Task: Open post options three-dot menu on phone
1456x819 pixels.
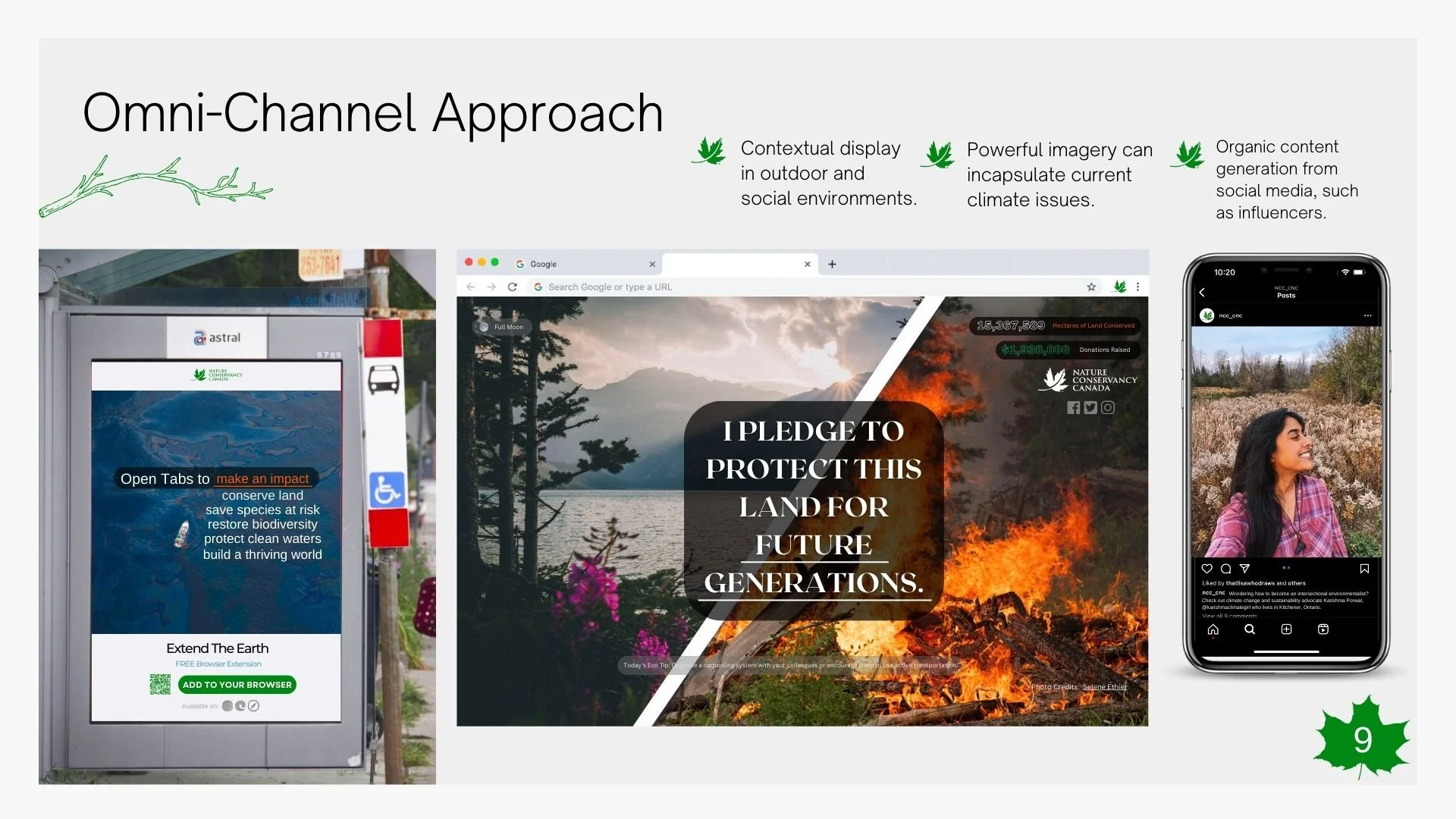Action: [1367, 315]
